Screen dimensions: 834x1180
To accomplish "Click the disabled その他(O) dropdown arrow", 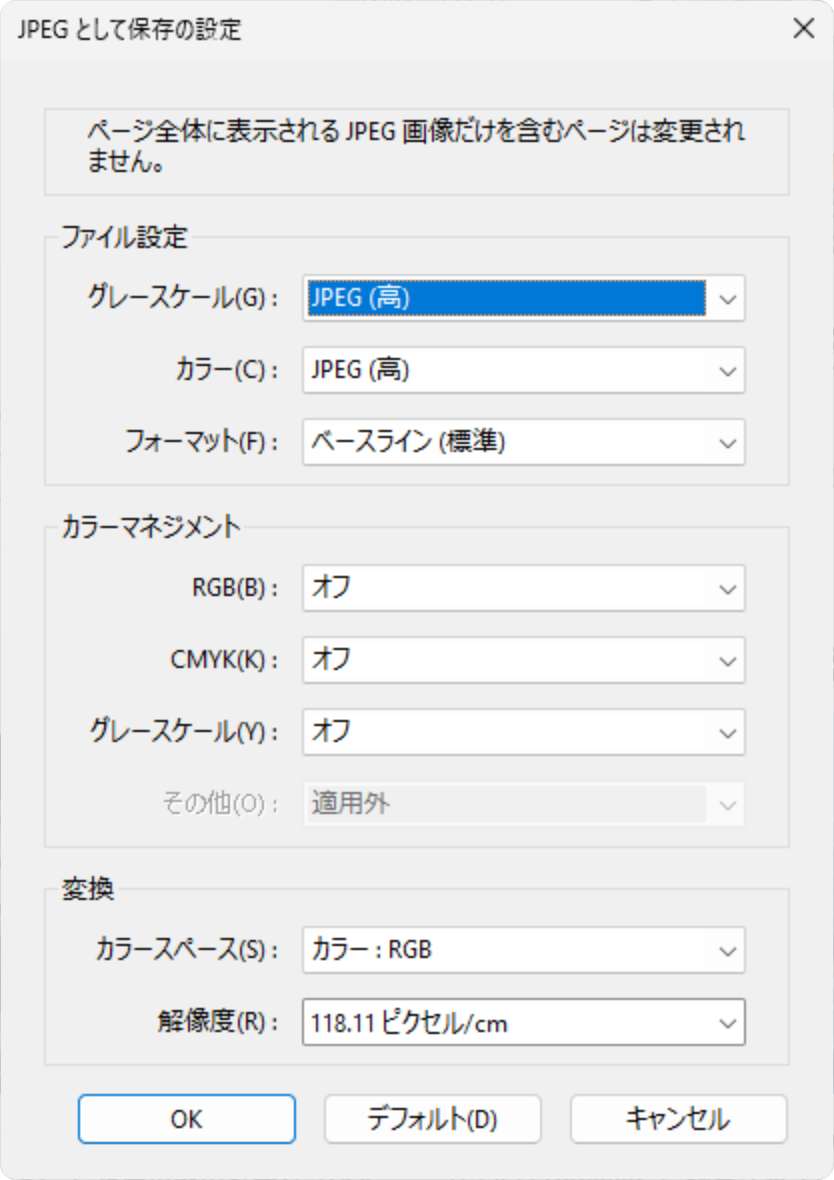I will pyautogui.click(x=727, y=804).
